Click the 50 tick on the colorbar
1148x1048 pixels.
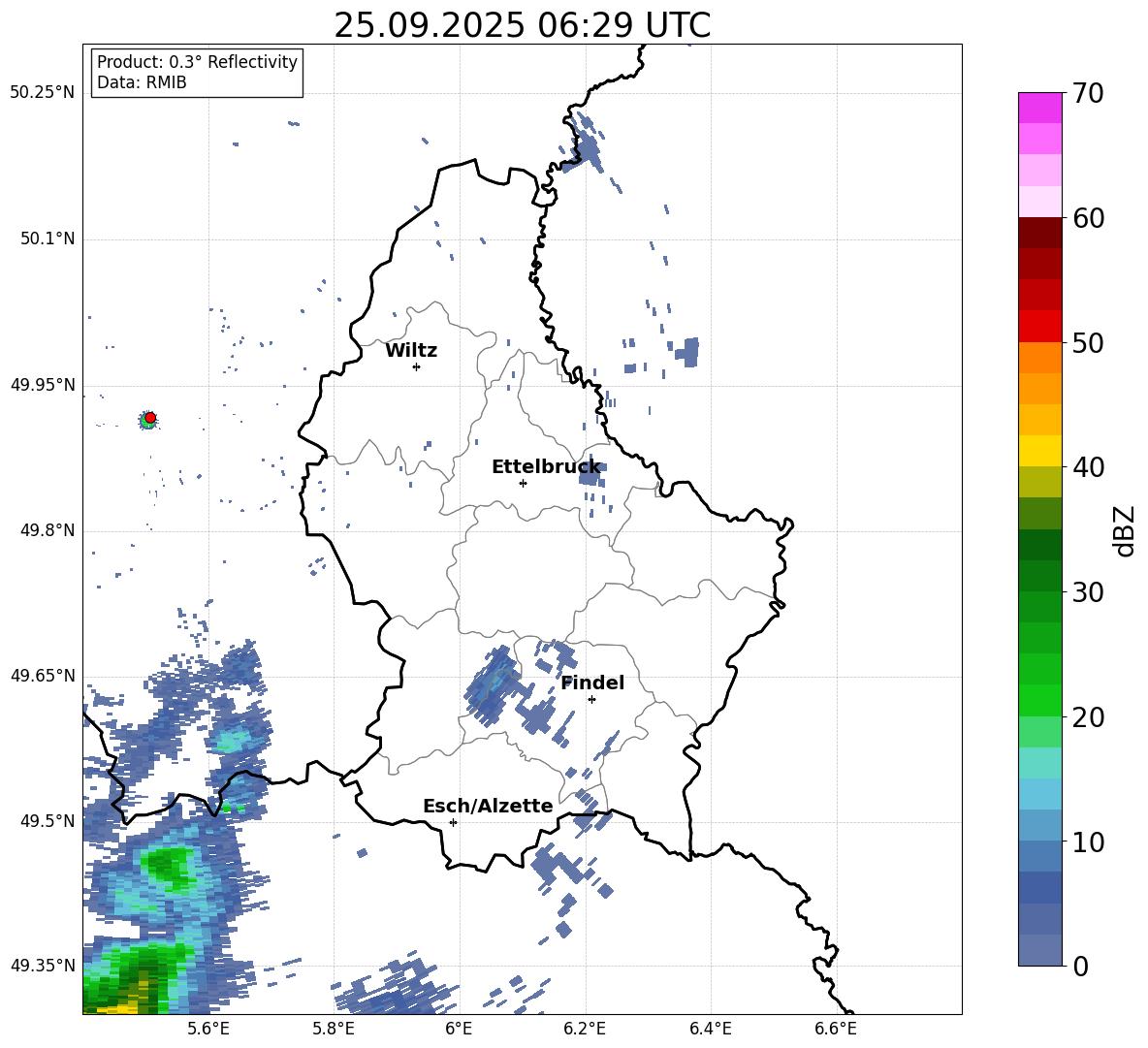[x=1088, y=342]
